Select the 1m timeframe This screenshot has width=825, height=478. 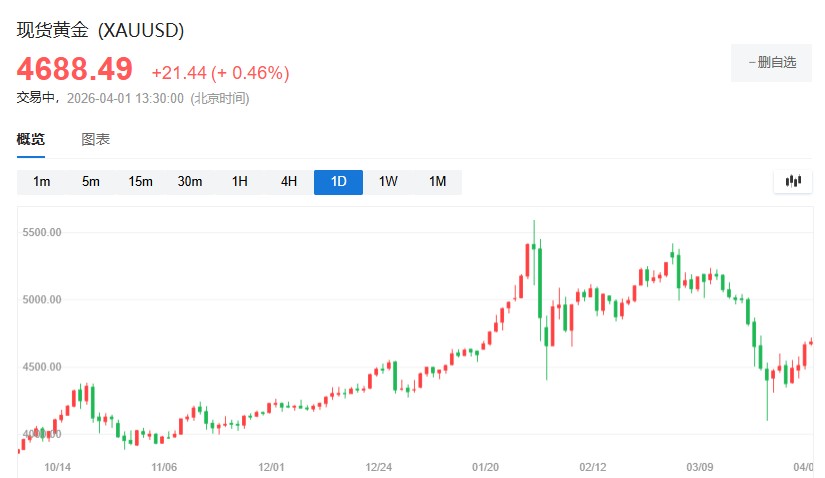[42, 181]
